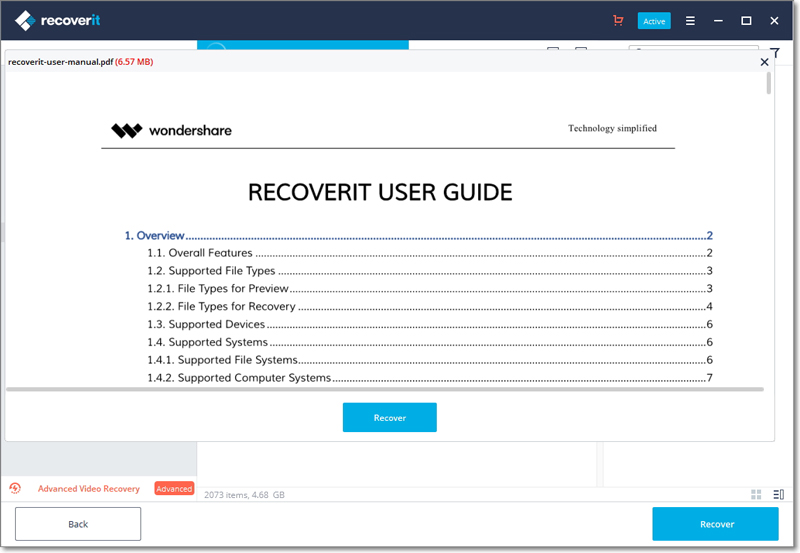Select '1.3. Supported Devices' entry
The width and height of the screenshot is (800, 553).
[430, 324]
